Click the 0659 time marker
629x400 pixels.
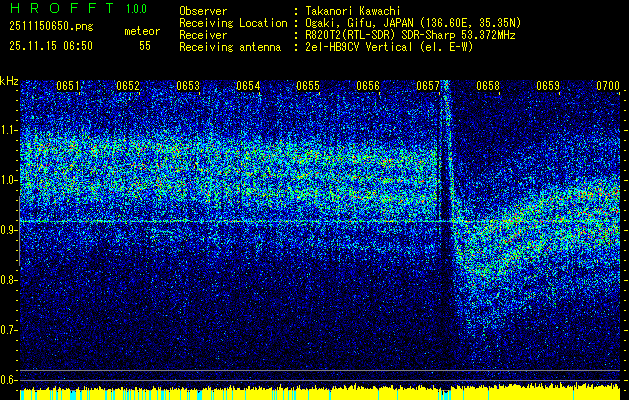click(x=548, y=85)
